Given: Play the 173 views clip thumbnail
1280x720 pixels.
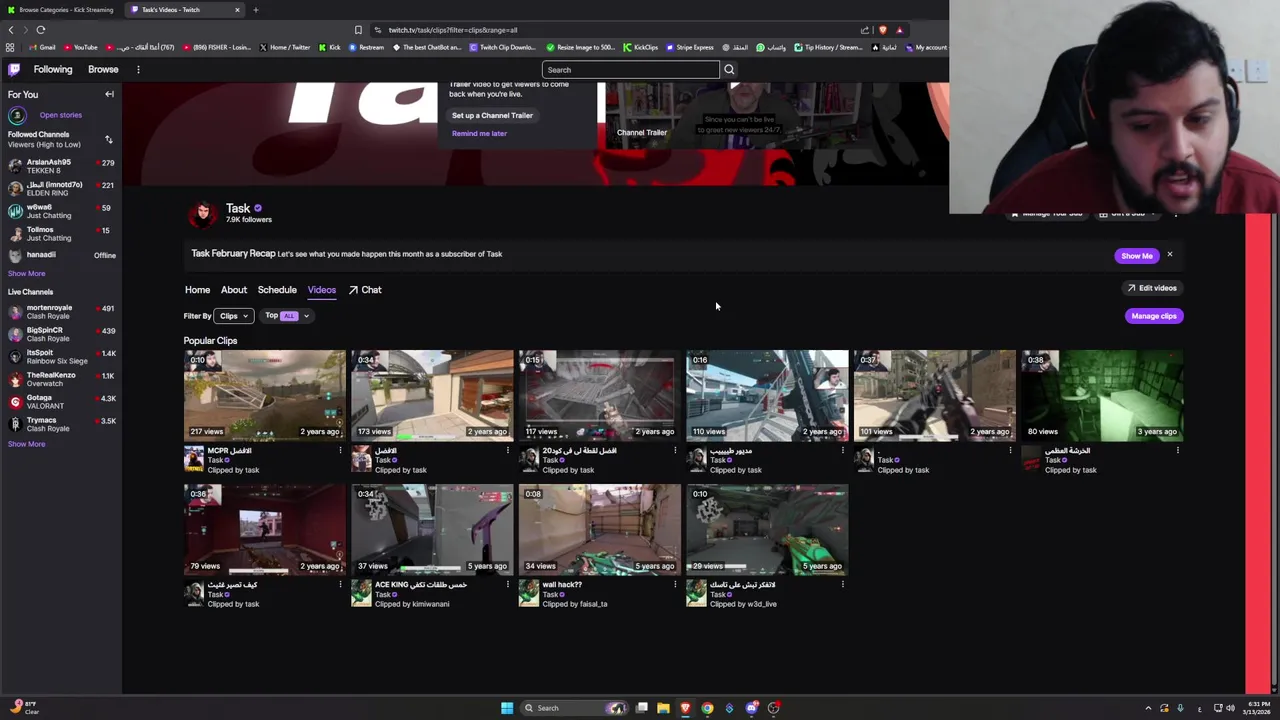Looking at the screenshot, I should 432,395.
